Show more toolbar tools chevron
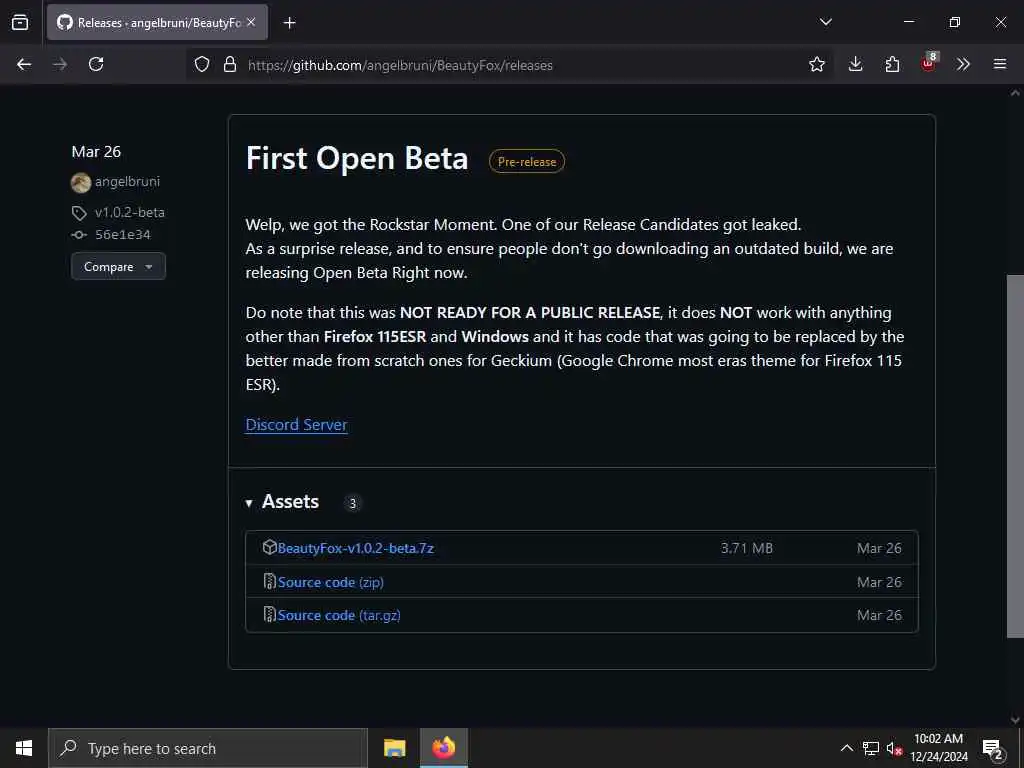Screen dimensions: 1024x768 (963, 64)
